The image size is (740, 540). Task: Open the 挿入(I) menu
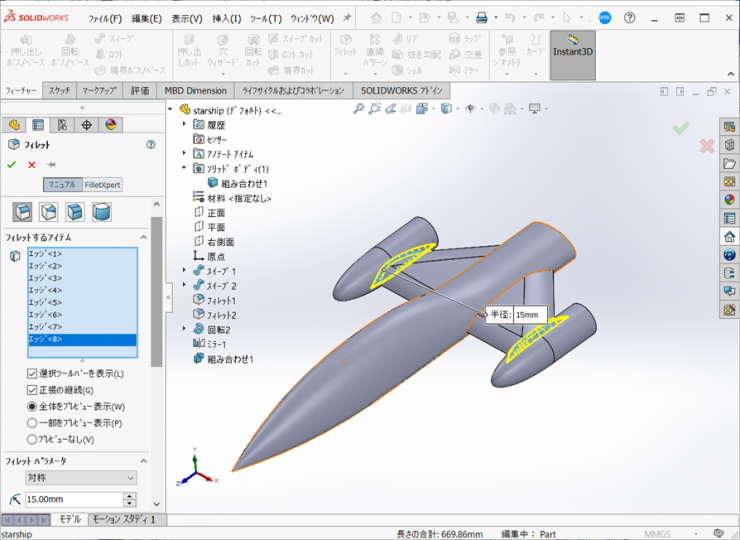point(227,18)
